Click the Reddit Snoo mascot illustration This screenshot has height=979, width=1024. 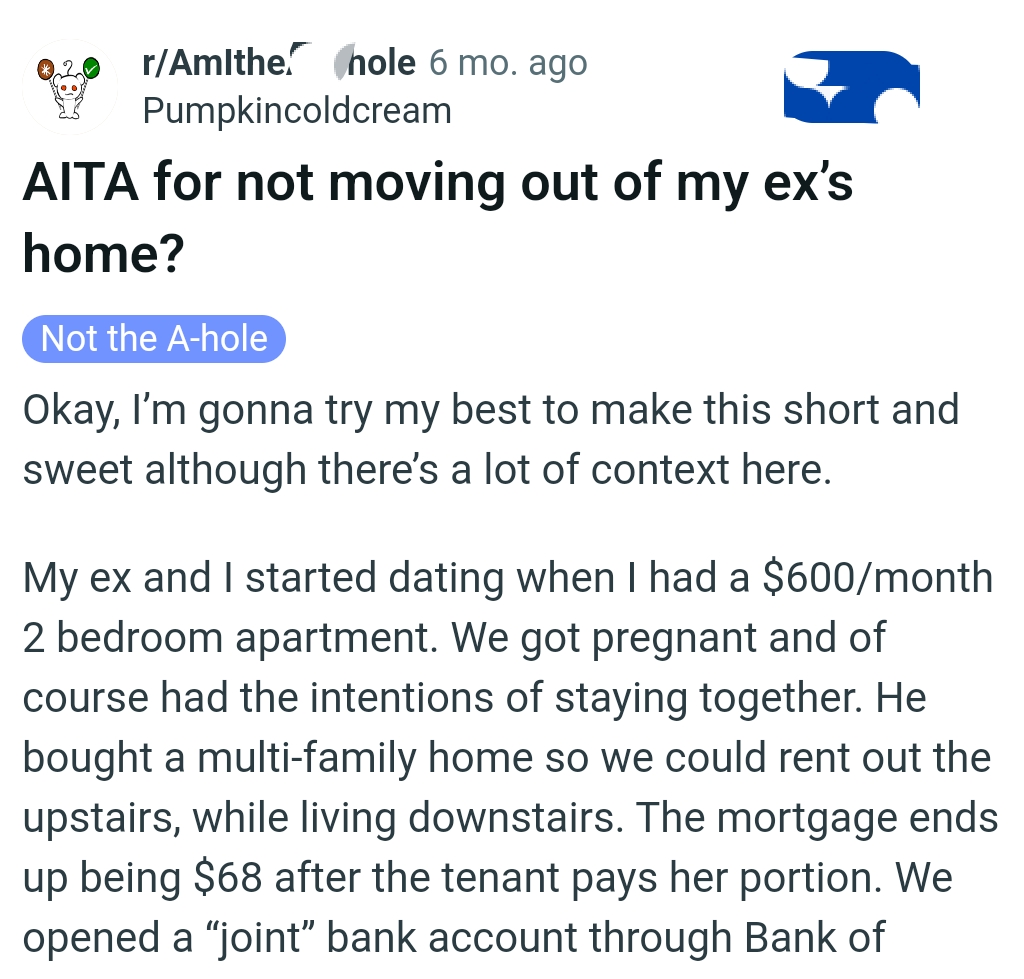click(68, 88)
